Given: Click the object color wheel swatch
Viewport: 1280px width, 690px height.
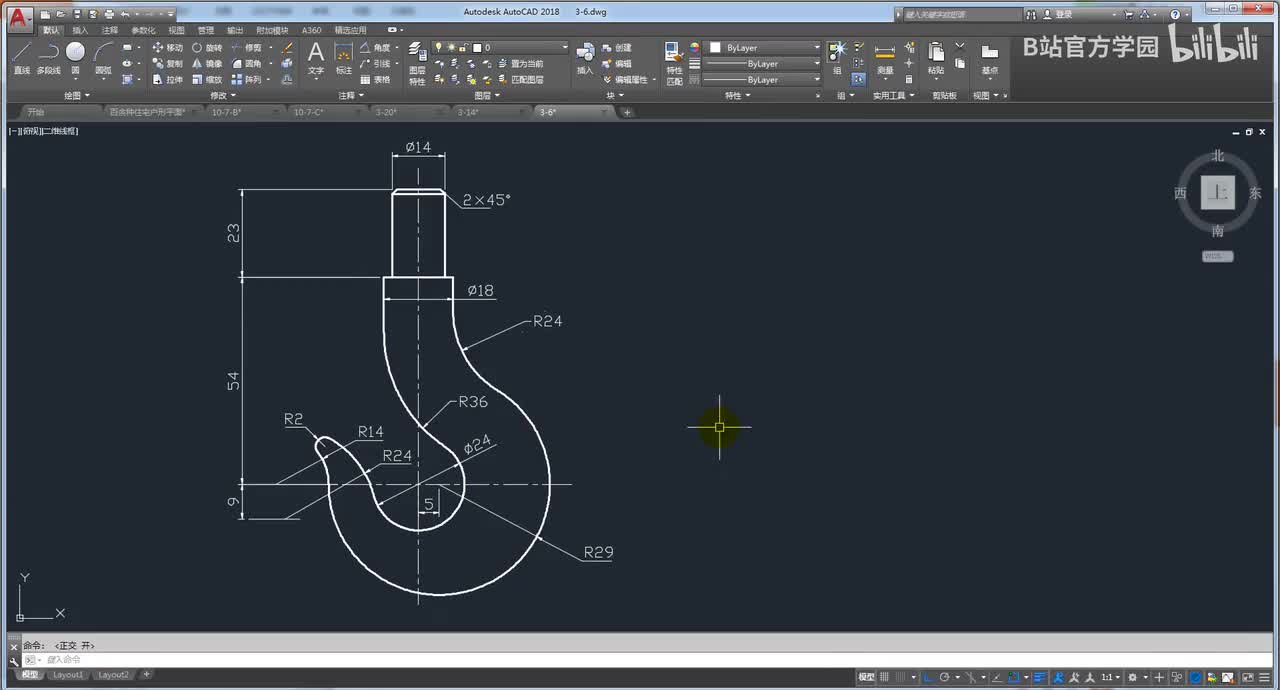Looking at the screenshot, I should pos(694,47).
